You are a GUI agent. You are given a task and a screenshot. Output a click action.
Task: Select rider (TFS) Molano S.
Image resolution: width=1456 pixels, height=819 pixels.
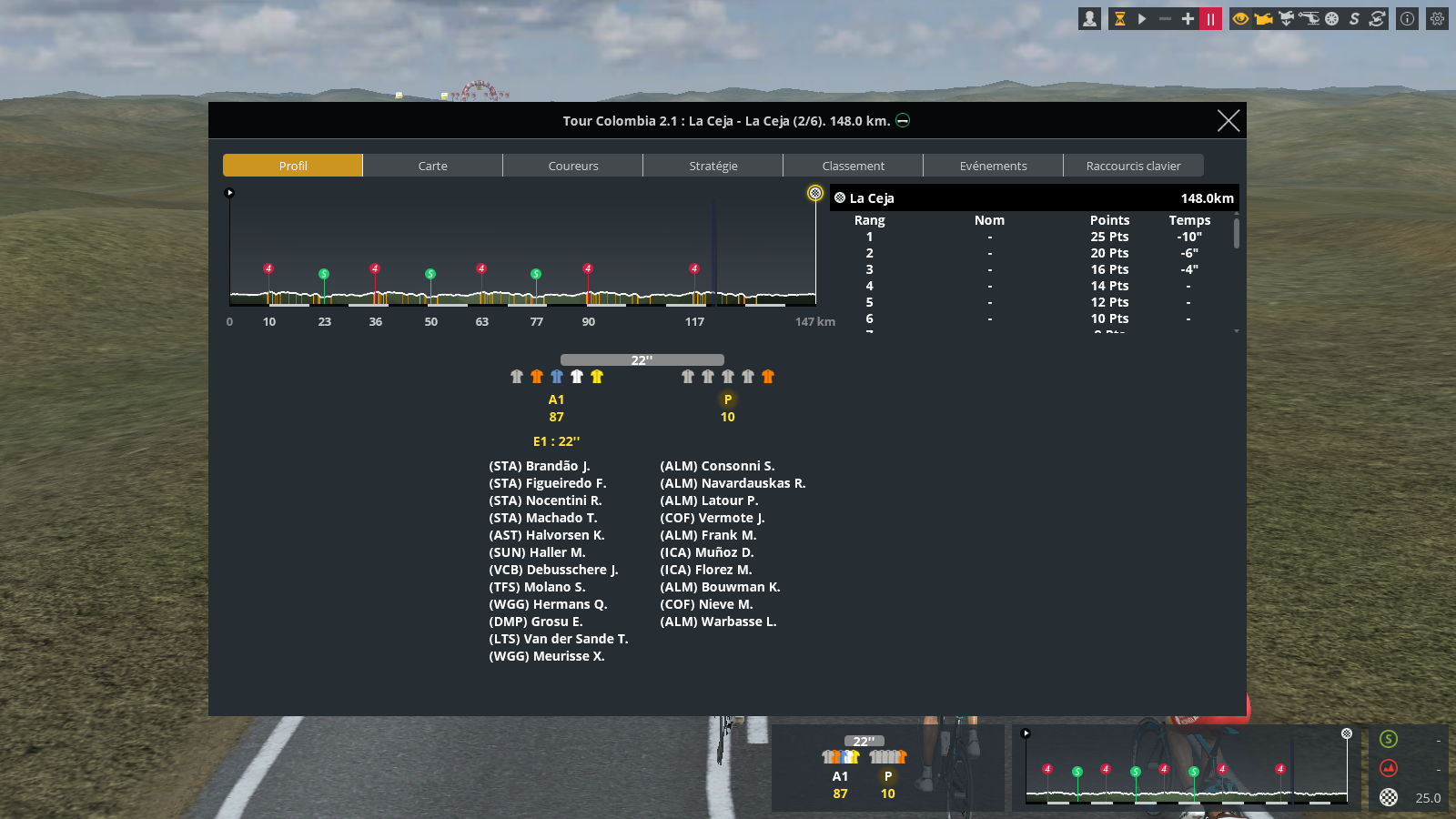pos(537,587)
